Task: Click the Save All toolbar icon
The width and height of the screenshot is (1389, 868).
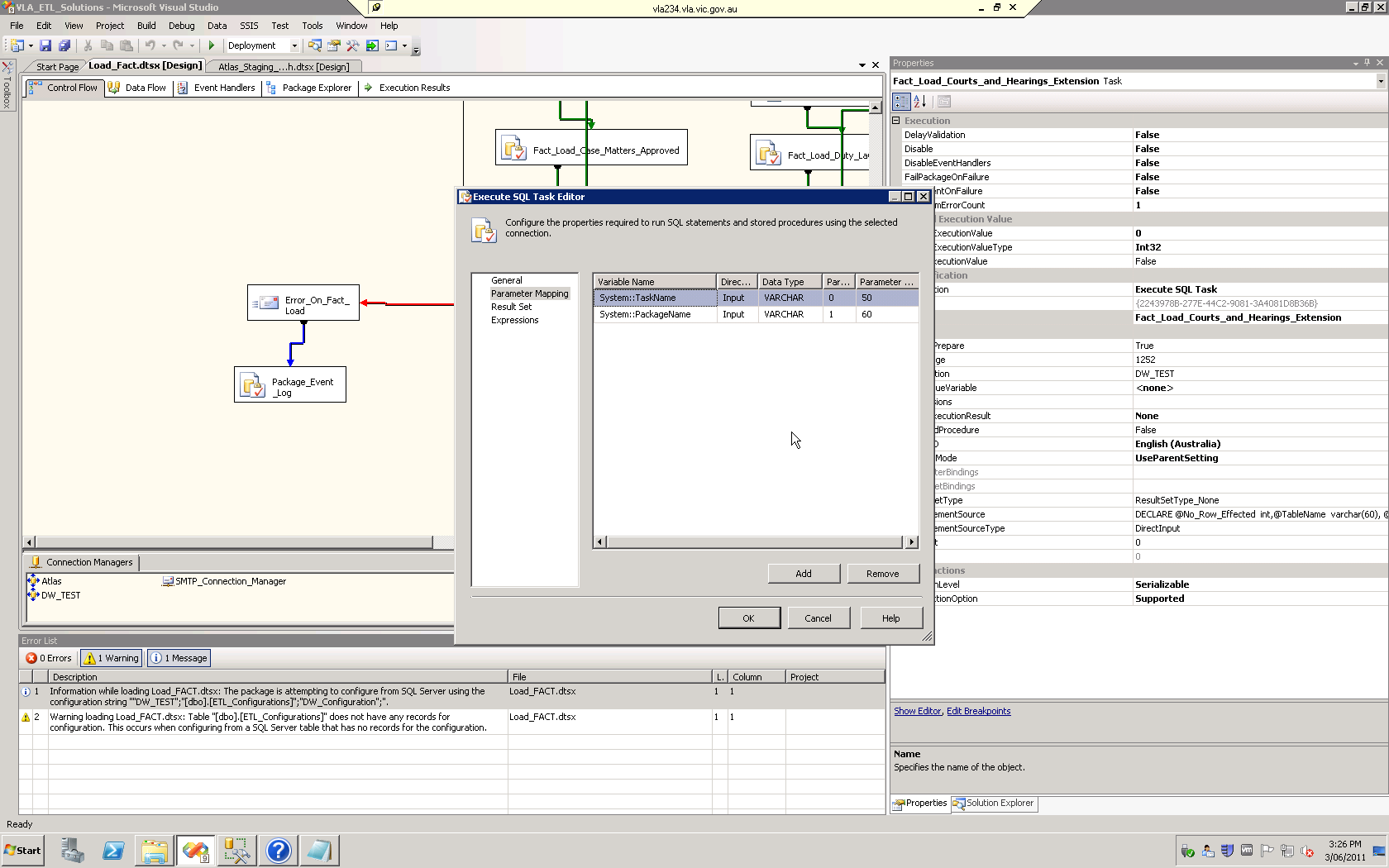Action: click(64, 45)
